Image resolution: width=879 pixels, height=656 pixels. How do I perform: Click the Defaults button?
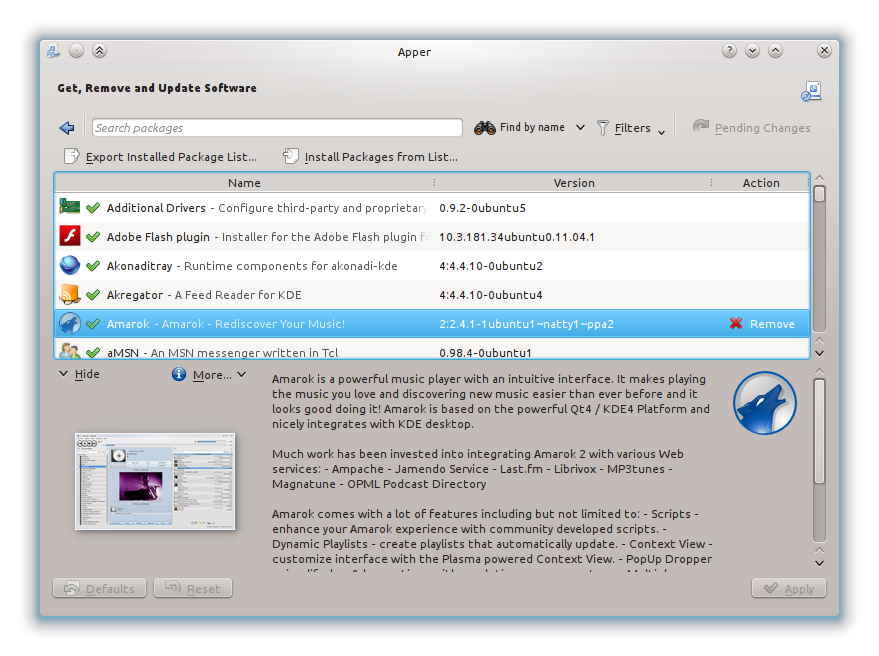point(99,588)
